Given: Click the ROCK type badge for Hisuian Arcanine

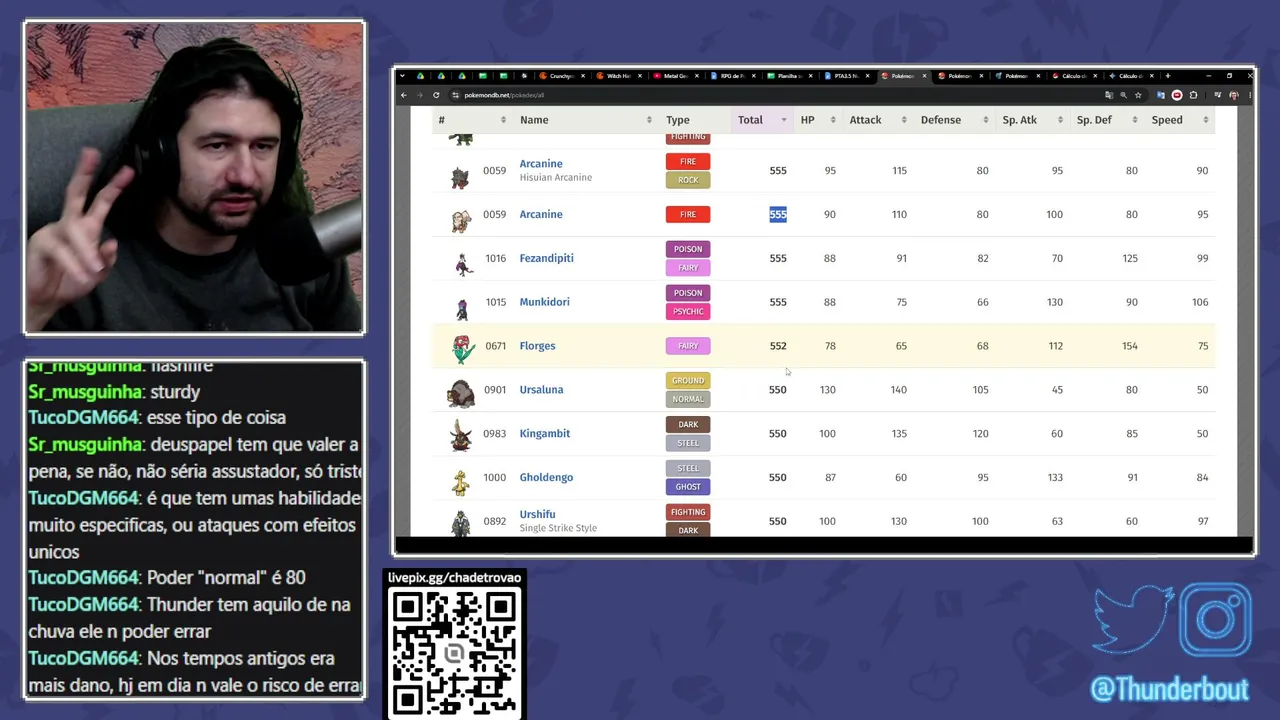Looking at the screenshot, I should [688, 180].
